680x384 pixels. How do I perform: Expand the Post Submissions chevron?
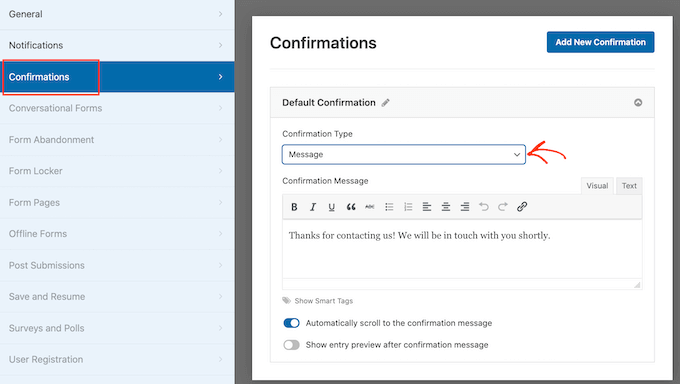click(220, 265)
